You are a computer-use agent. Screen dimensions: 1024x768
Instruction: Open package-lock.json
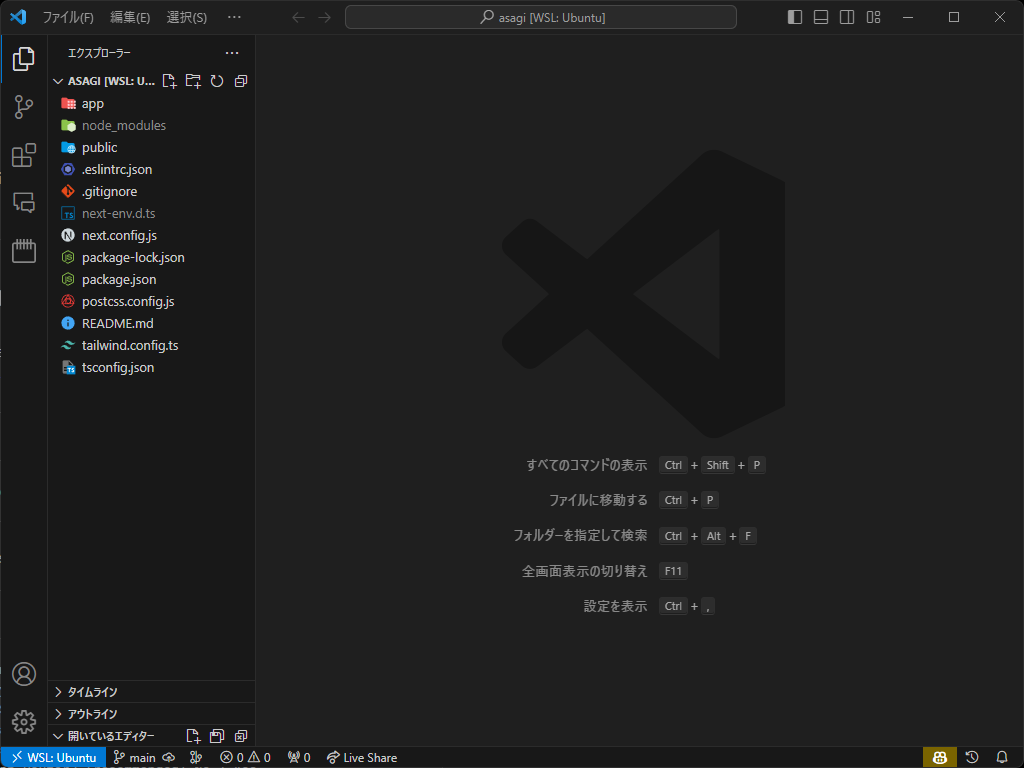coord(152,258)
